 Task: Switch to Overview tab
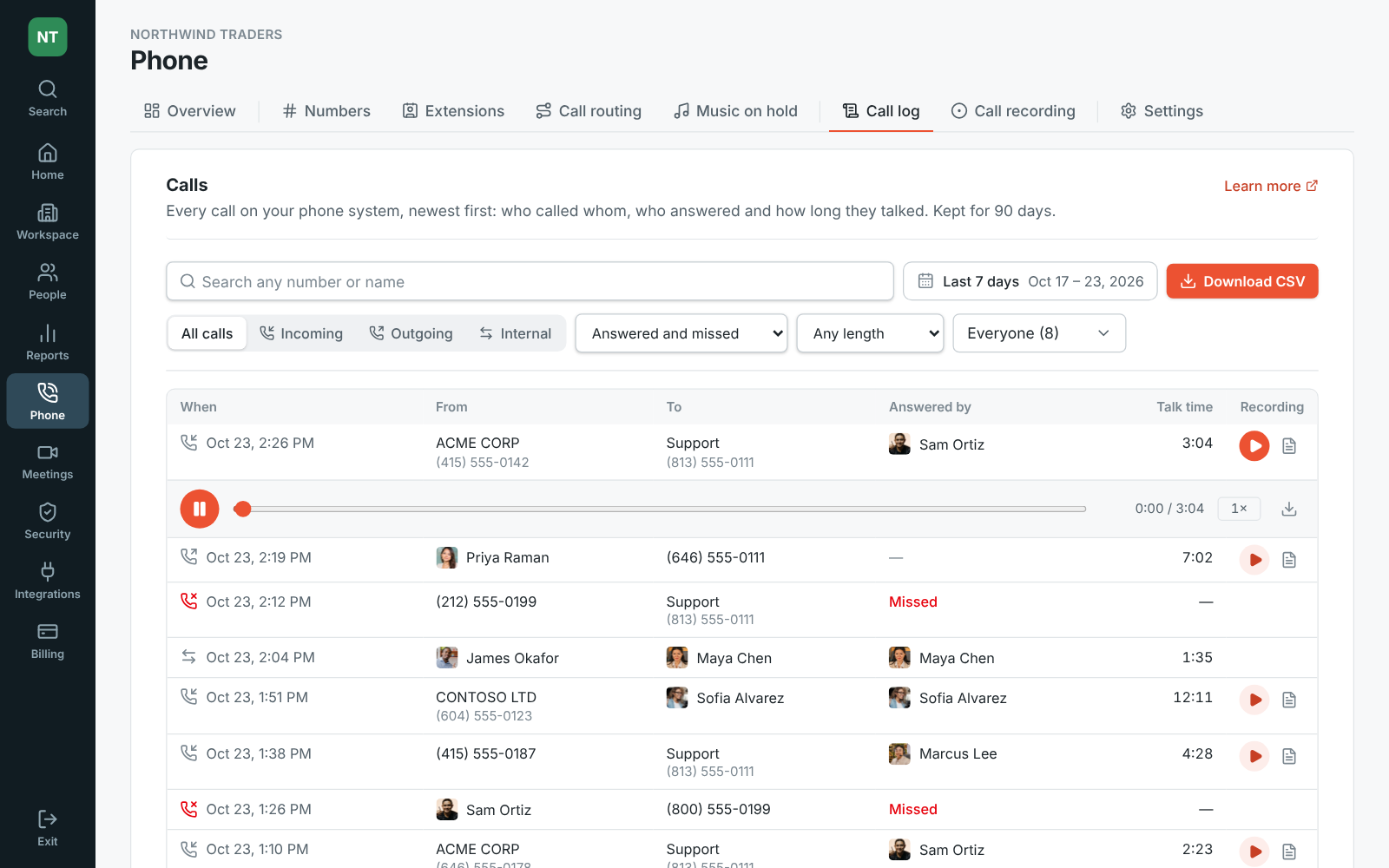(190, 111)
